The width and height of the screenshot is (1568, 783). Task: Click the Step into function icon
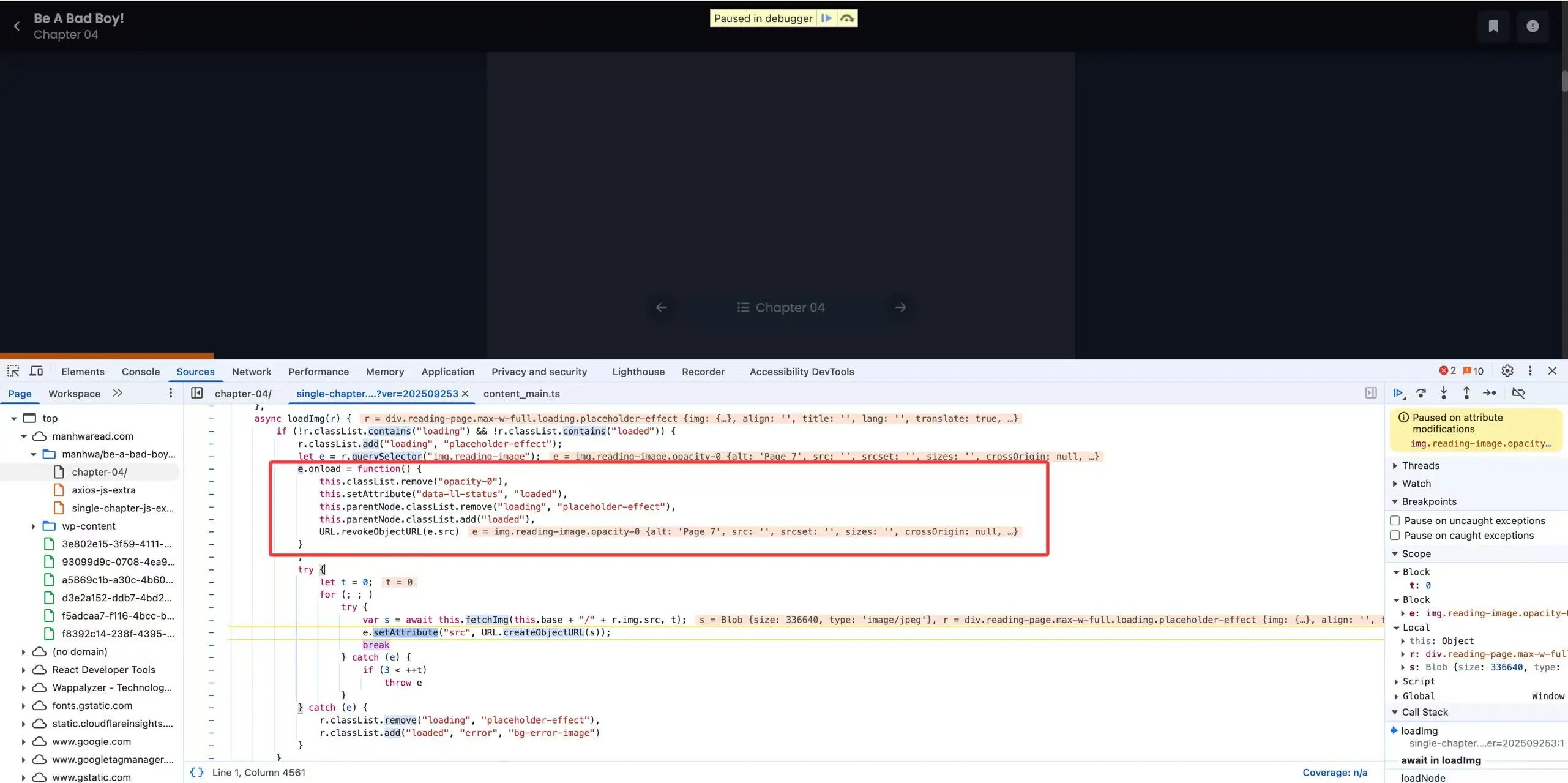click(x=1444, y=393)
